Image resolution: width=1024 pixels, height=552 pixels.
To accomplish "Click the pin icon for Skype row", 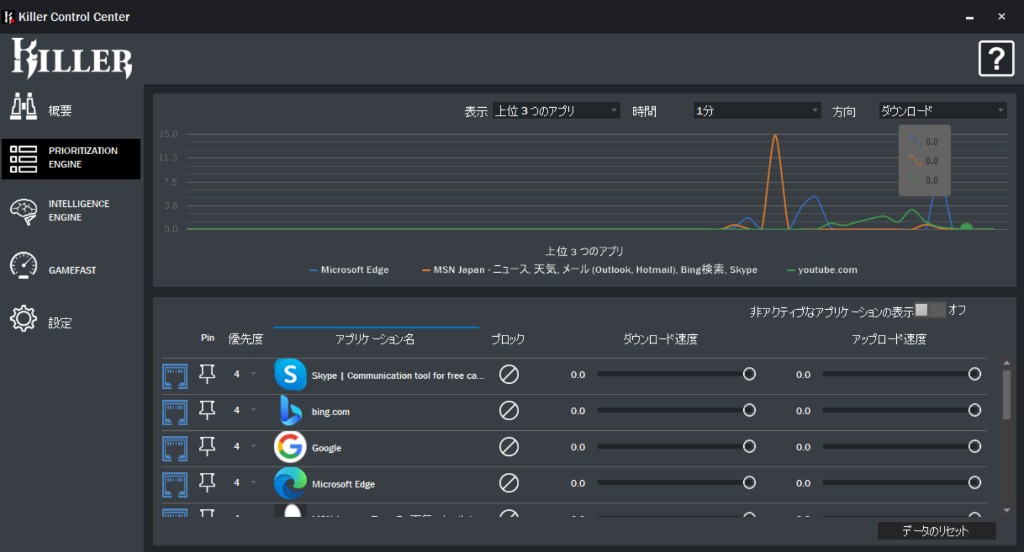I will tap(207, 374).
